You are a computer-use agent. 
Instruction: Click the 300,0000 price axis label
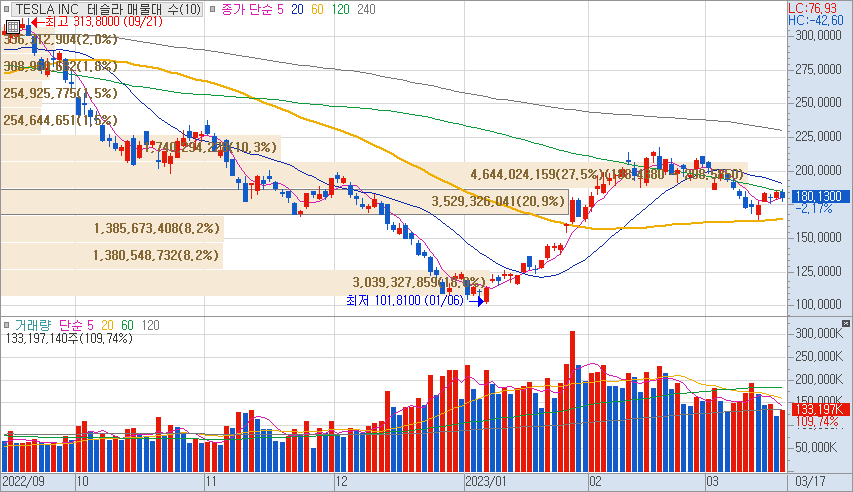818,36
